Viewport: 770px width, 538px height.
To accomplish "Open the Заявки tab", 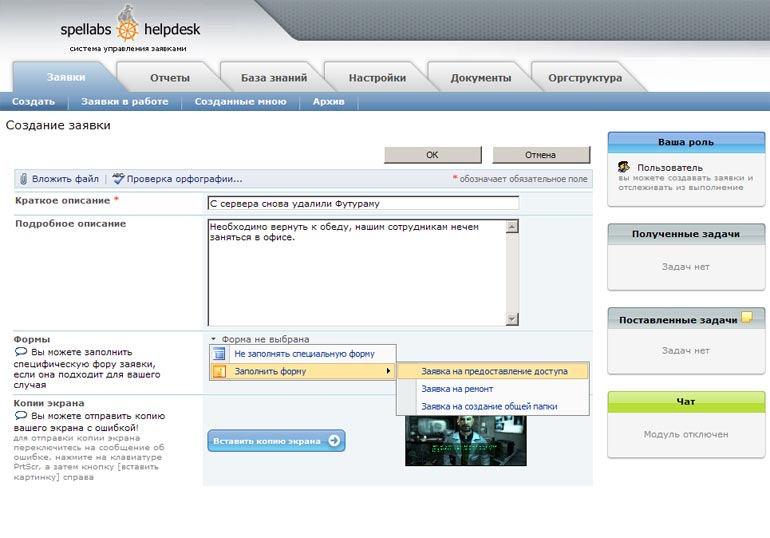I will pyautogui.click(x=66, y=77).
